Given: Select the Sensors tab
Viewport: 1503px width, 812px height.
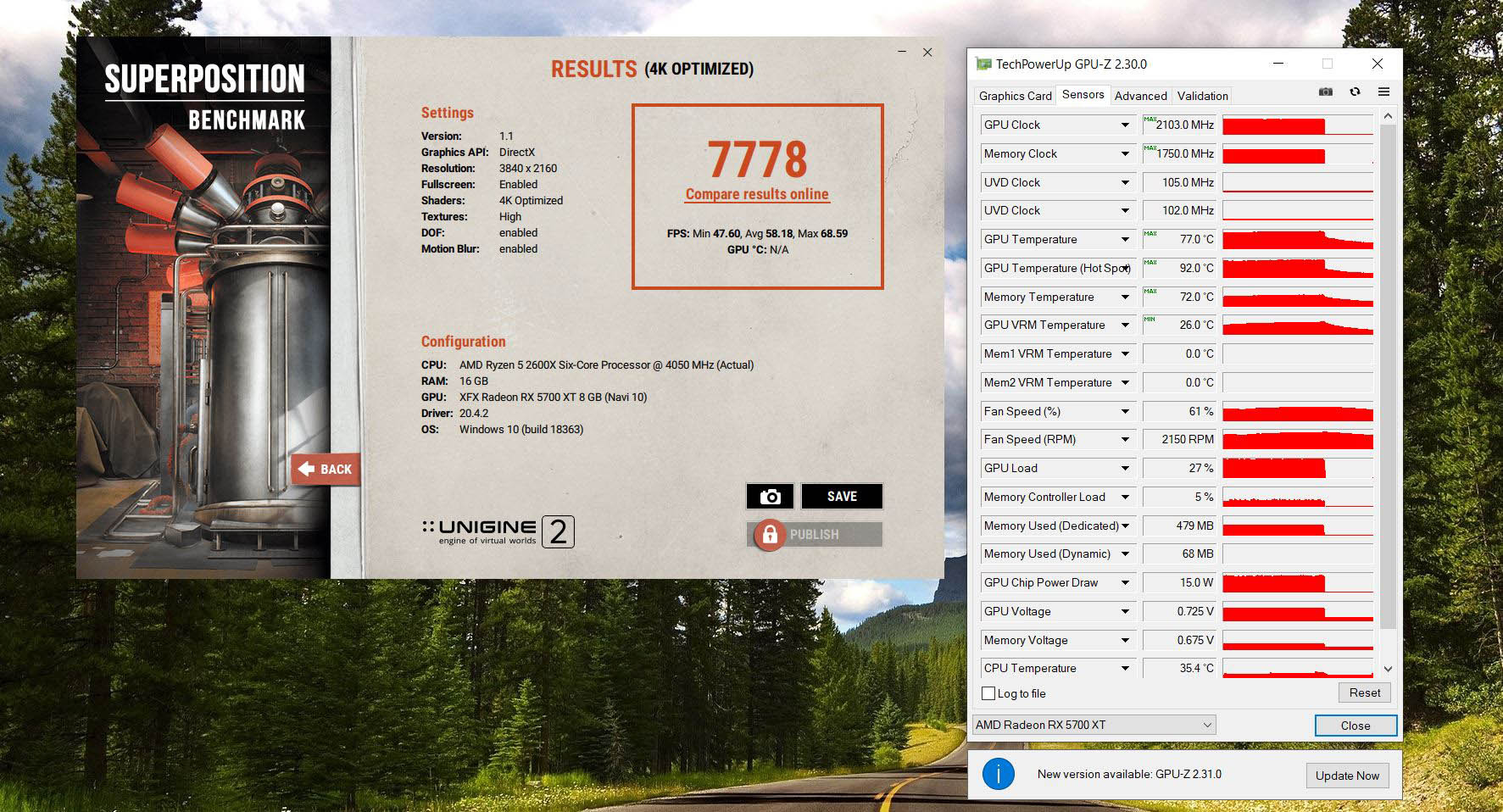Looking at the screenshot, I should coord(1083,94).
